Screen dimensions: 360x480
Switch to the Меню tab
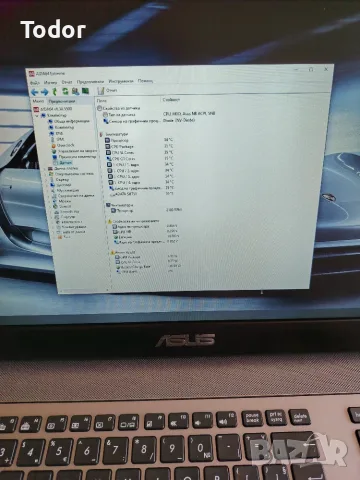[38, 101]
